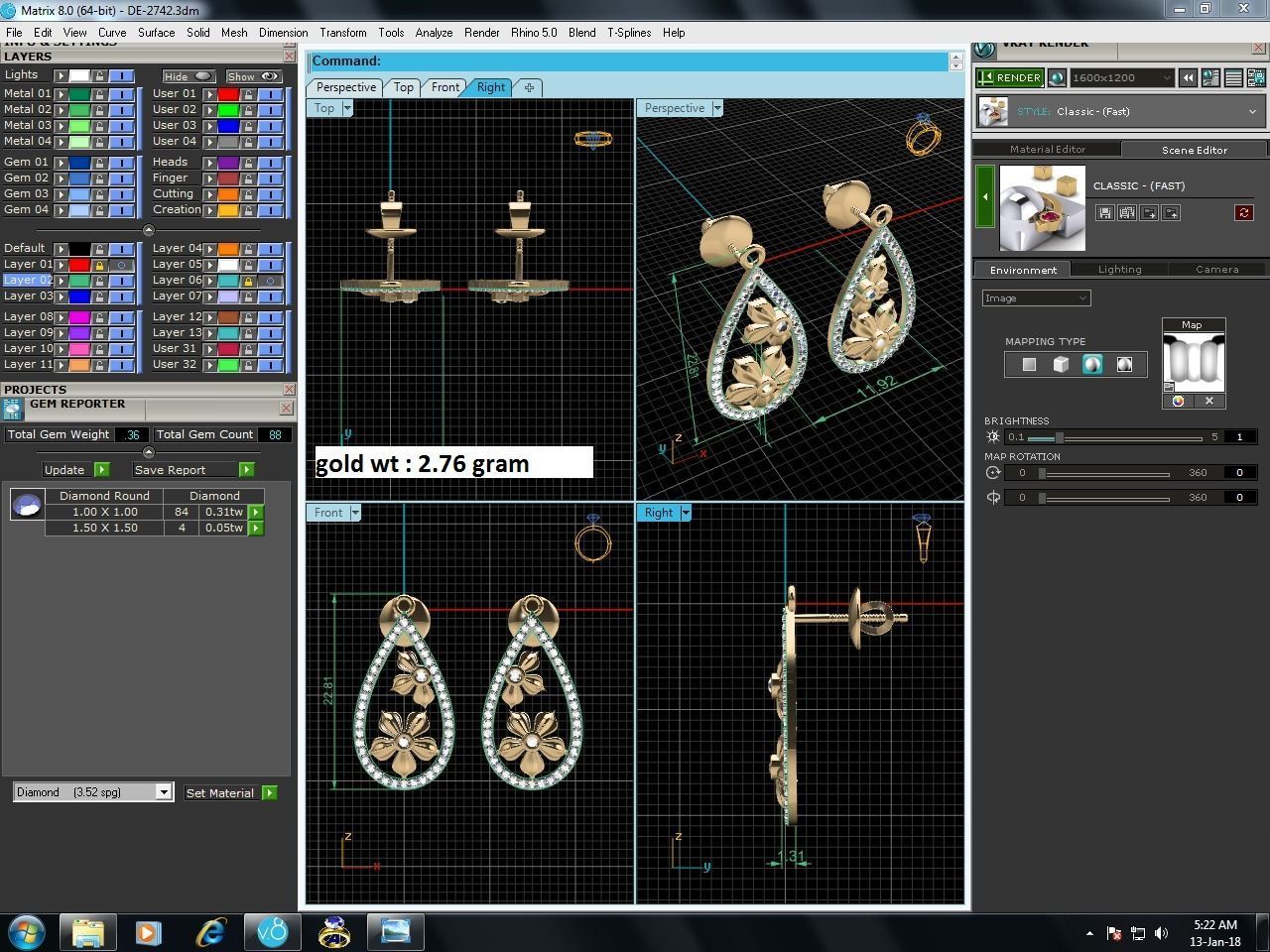Open Internet Explorer from the taskbar

(211, 932)
